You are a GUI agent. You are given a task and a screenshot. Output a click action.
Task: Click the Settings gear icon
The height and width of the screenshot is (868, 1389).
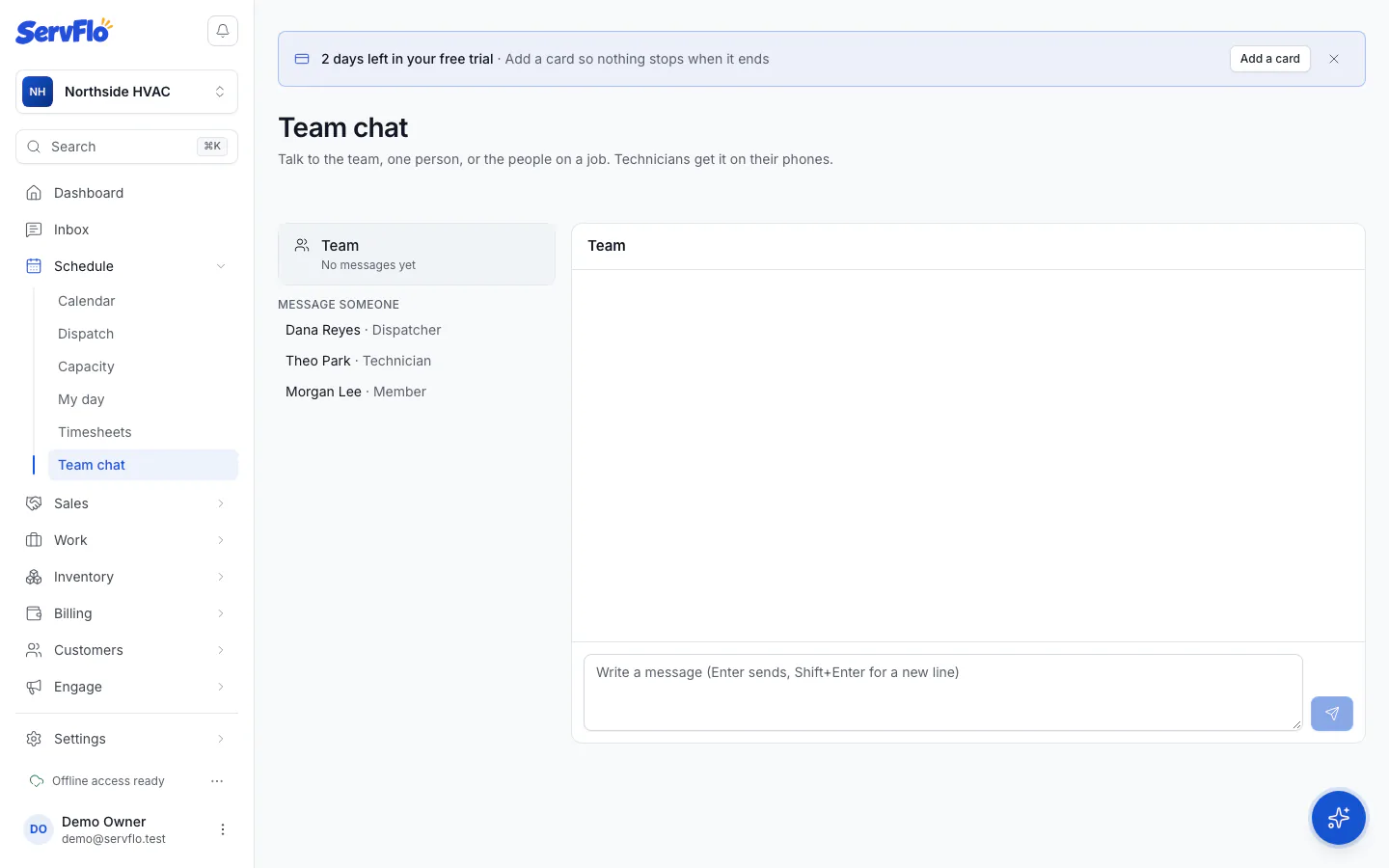click(34, 739)
